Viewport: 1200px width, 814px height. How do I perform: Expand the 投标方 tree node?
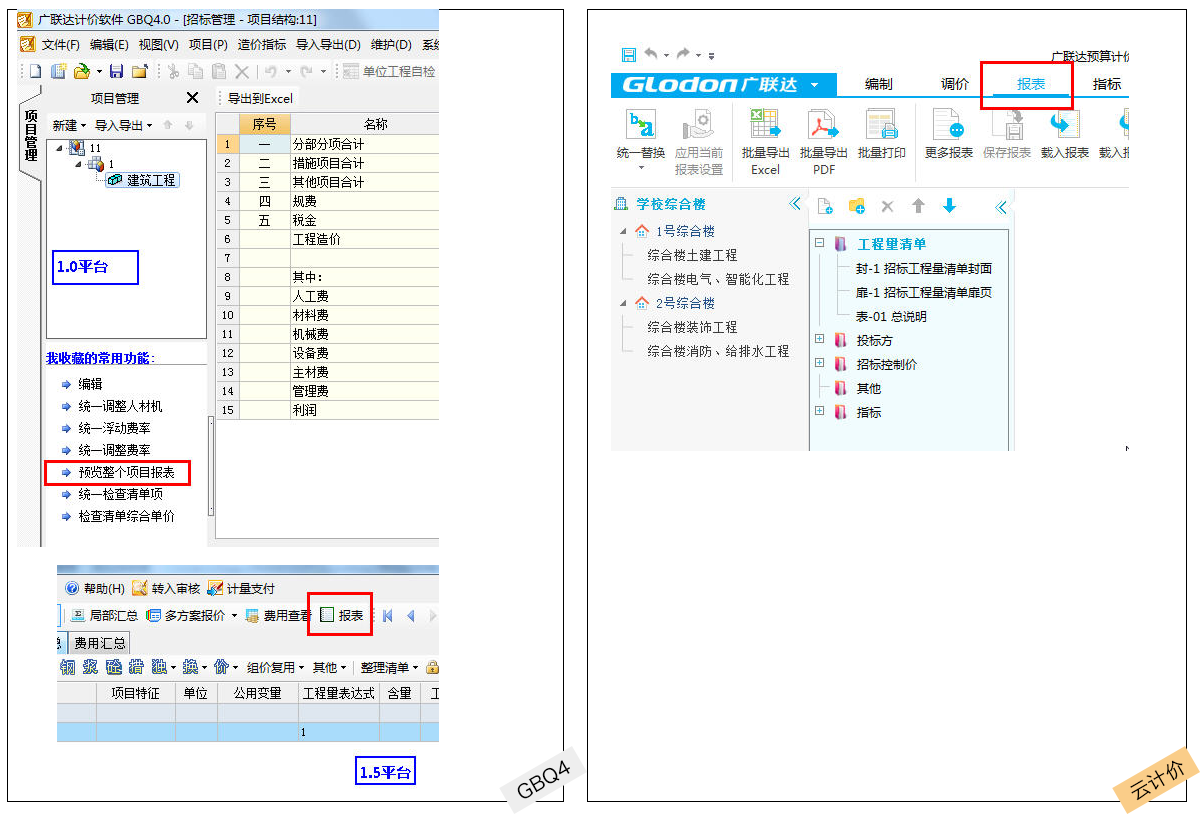819,340
